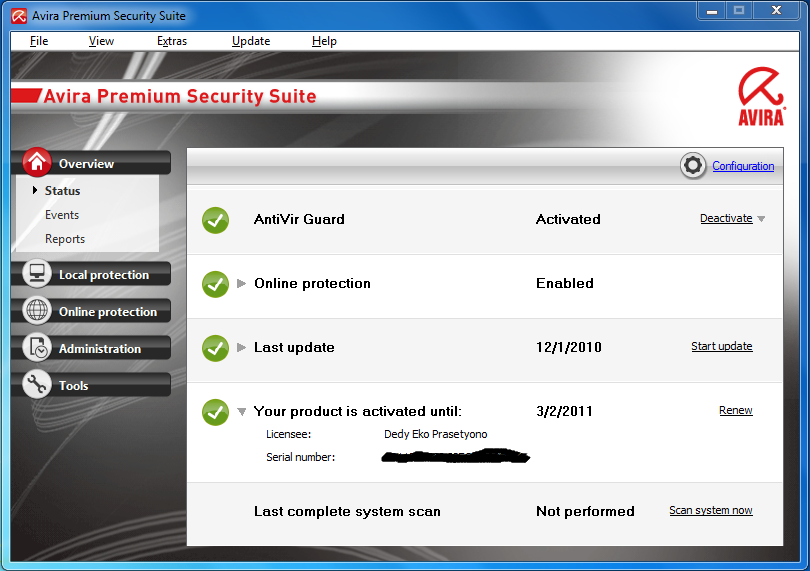Close the Avira window
Screen dimensions: 810x571
[776, 11]
